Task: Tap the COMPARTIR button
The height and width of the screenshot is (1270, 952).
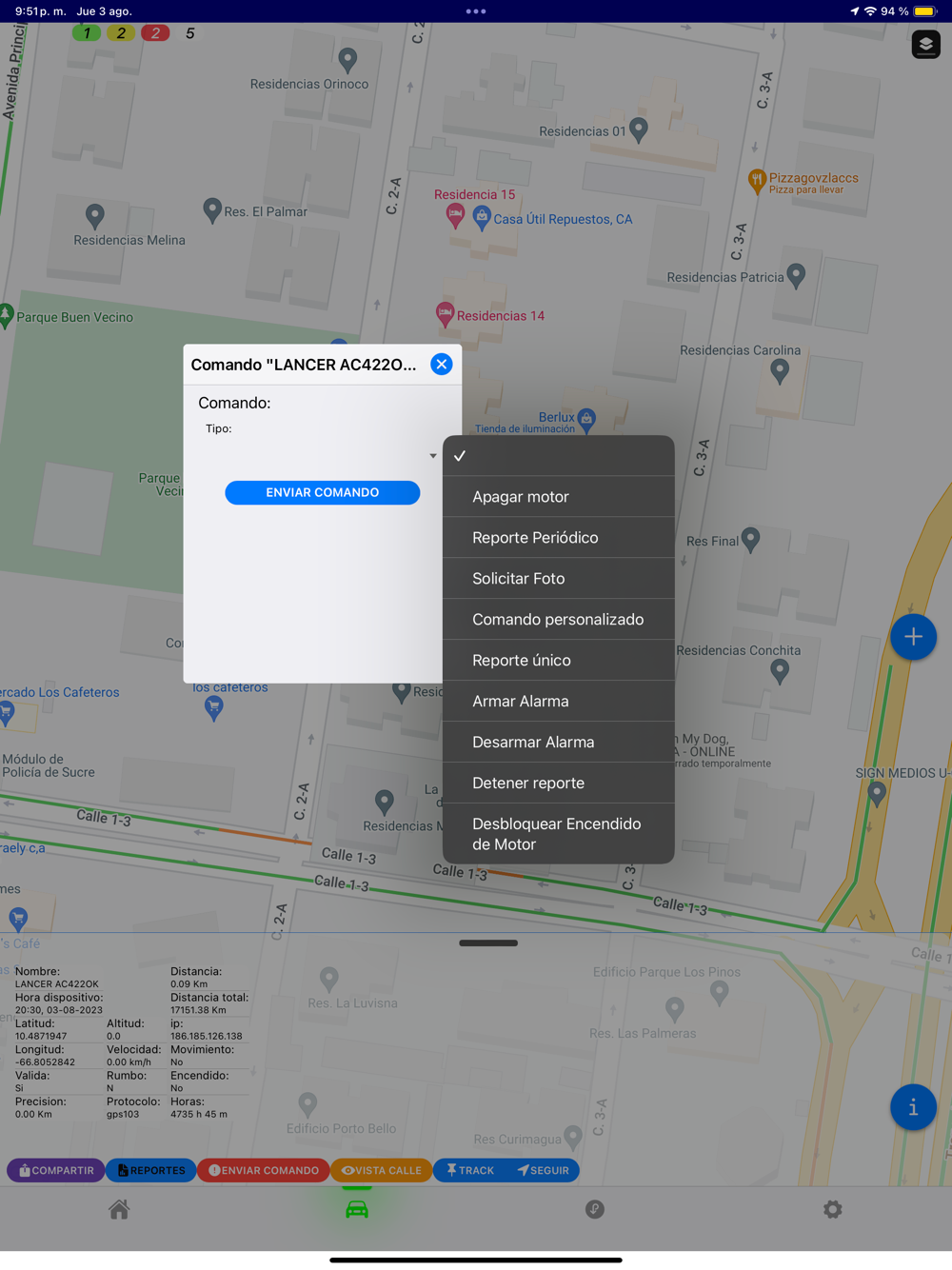Action: pos(56,1170)
